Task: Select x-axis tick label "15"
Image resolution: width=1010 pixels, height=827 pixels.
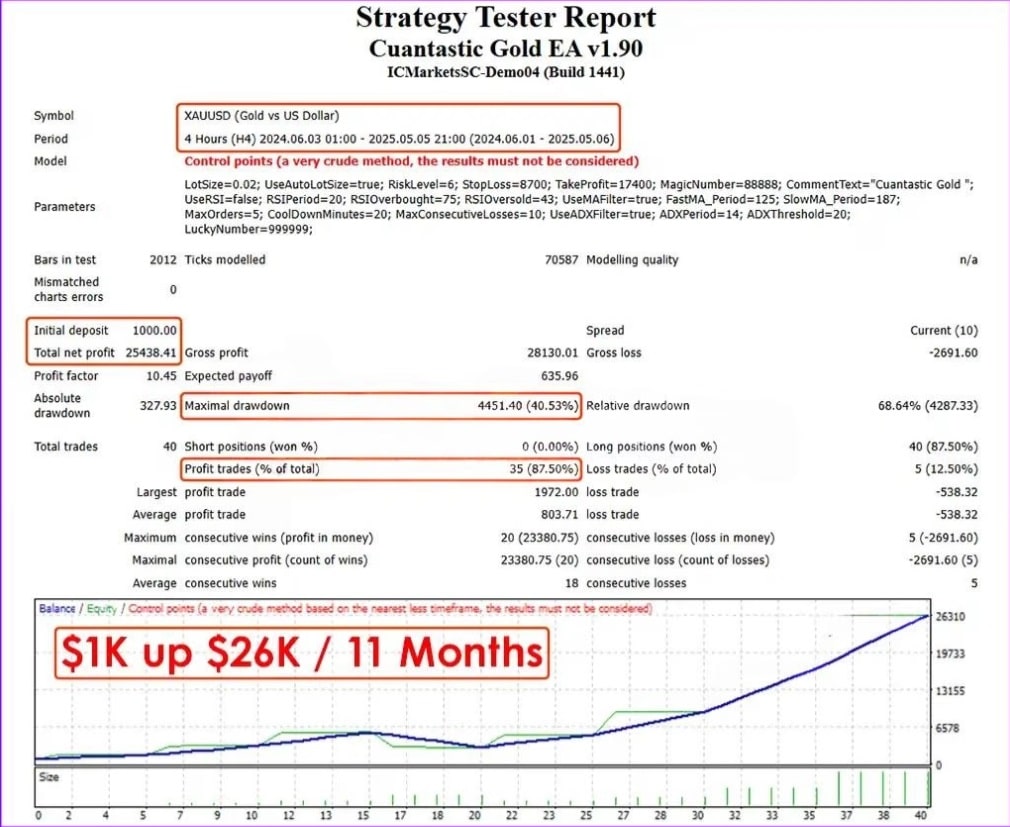Action: 363,816
